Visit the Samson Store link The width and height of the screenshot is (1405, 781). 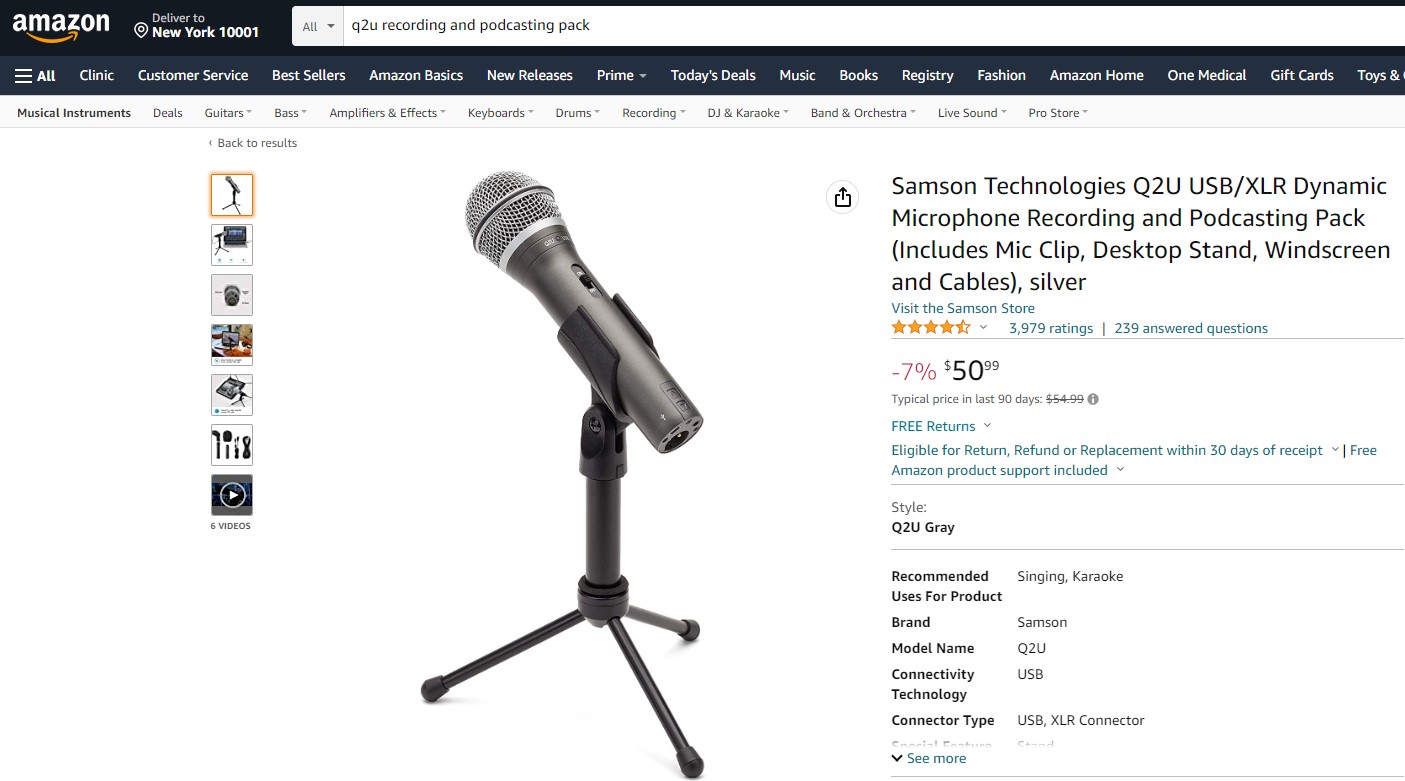(x=963, y=308)
